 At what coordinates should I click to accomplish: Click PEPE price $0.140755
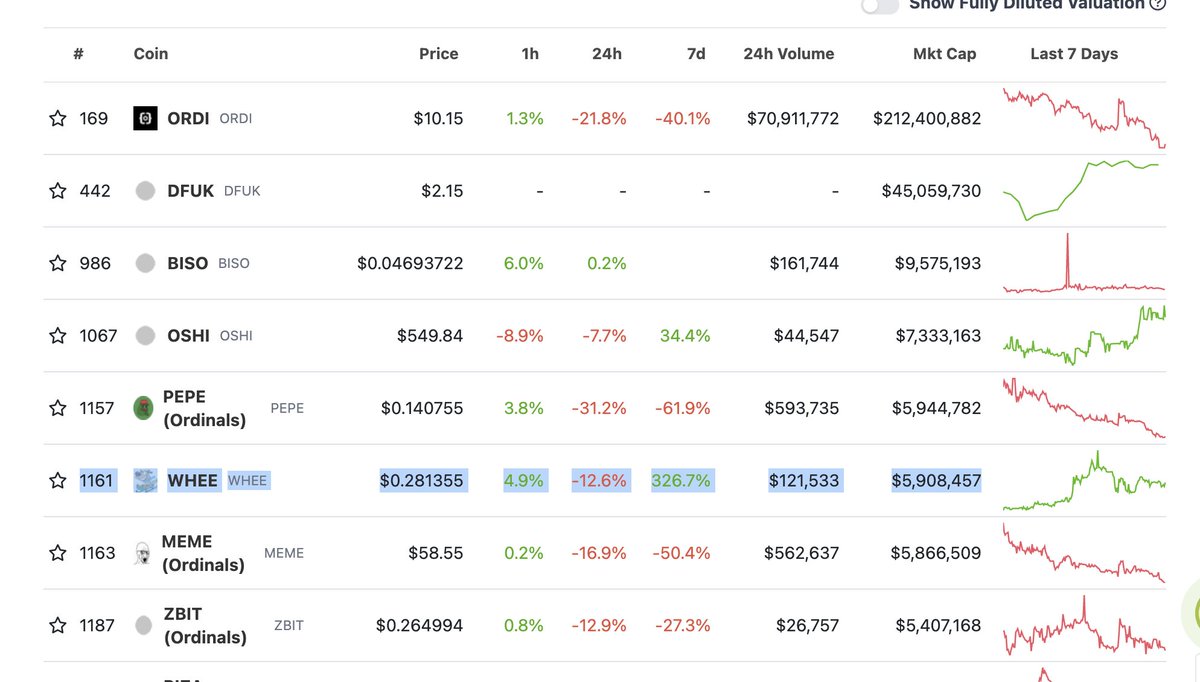tap(422, 408)
